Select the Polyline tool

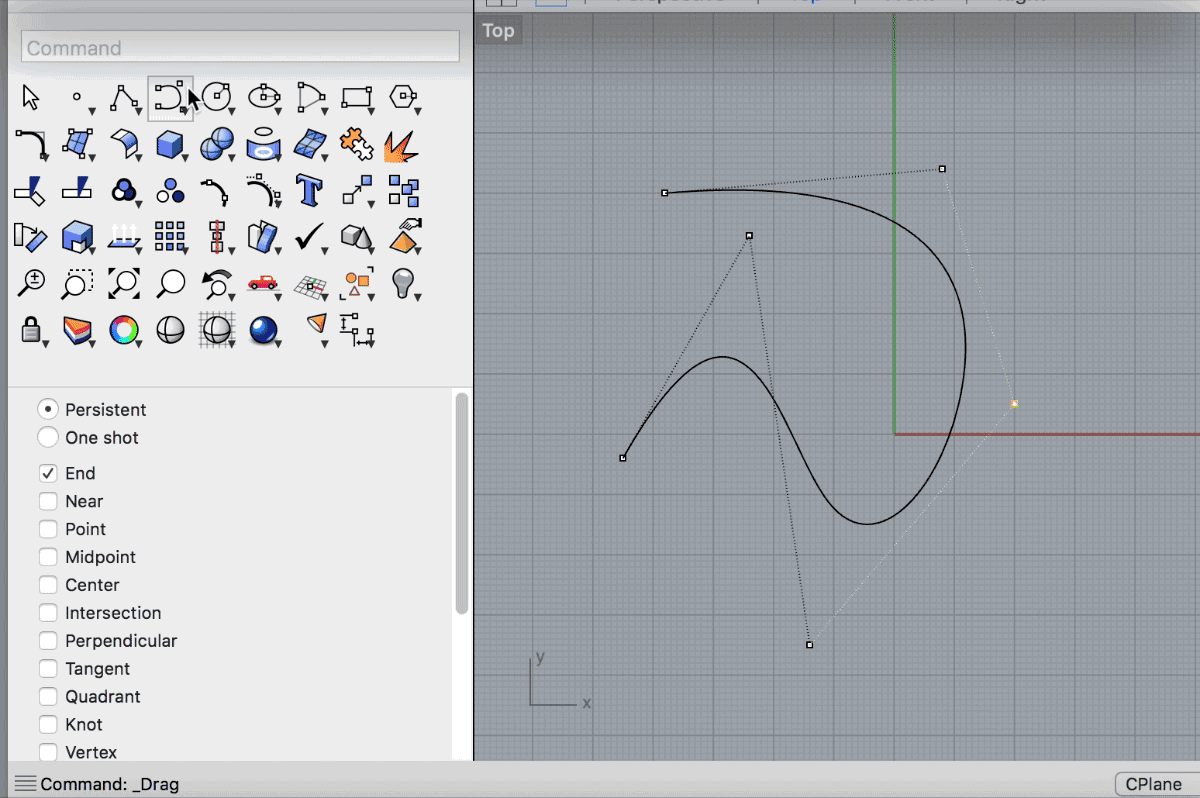coord(123,97)
